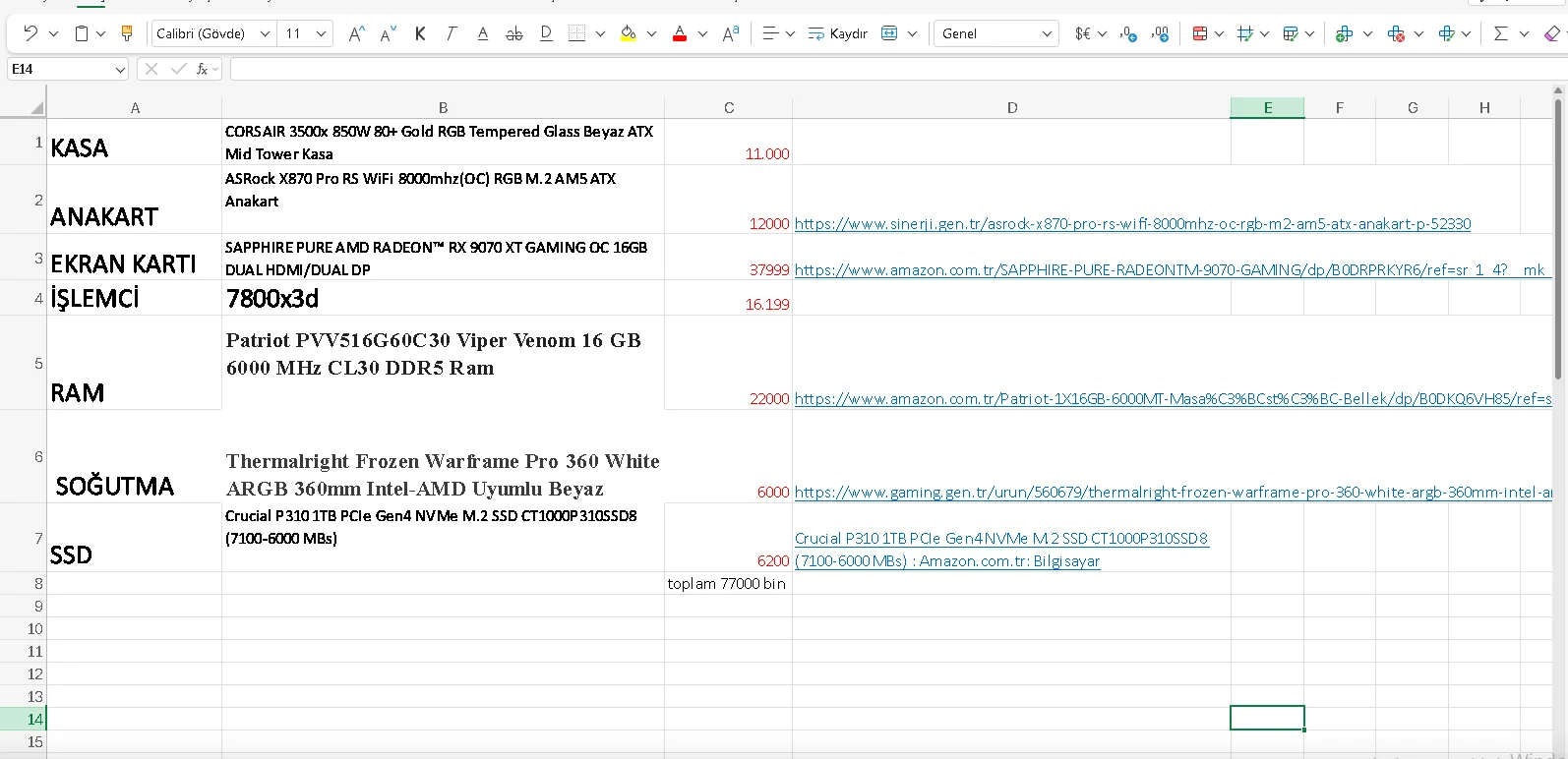Expand the Undo history arrow

[53, 33]
